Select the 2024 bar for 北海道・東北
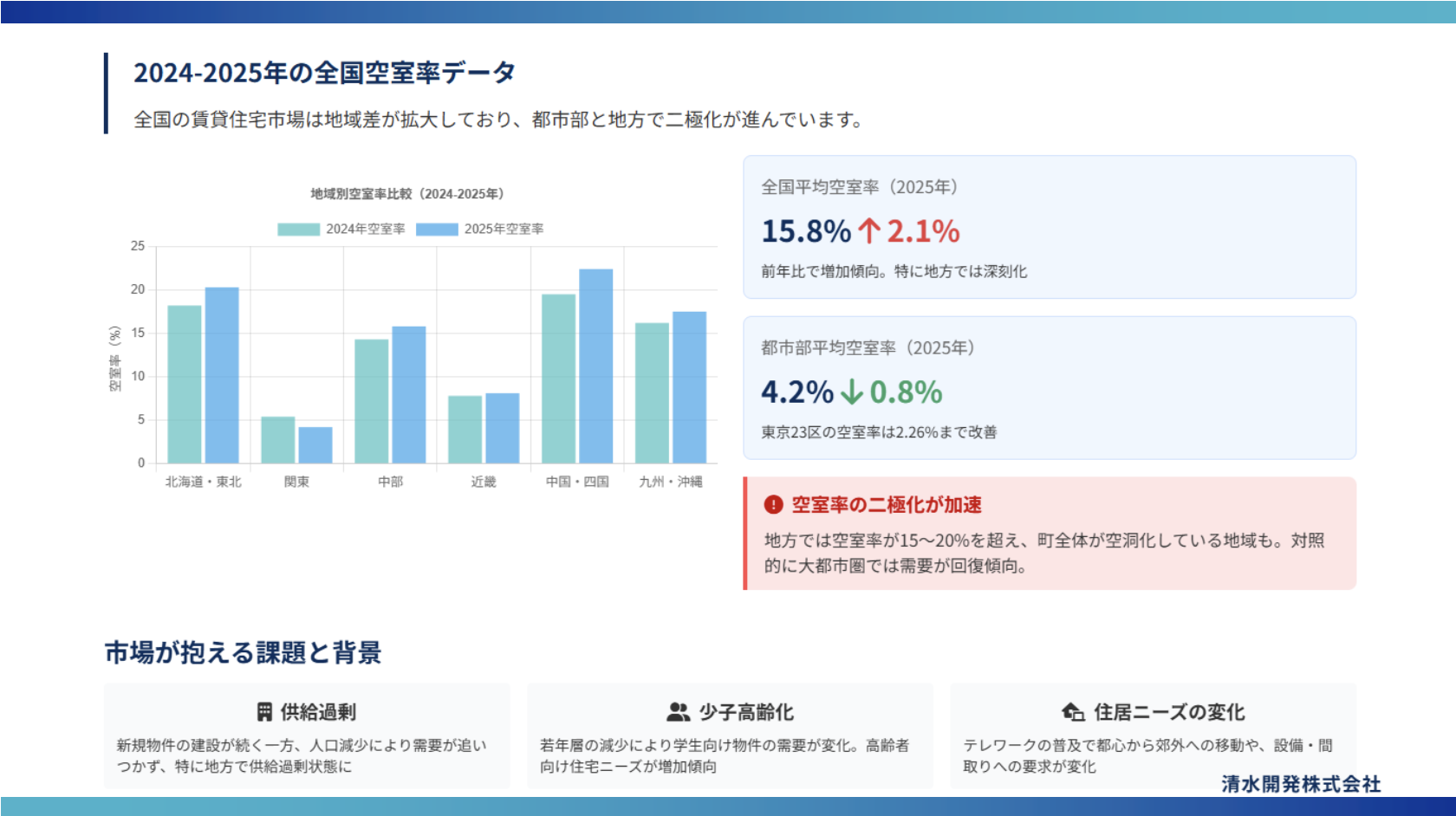Screen dimensions: 1456x816 [185, 385]
